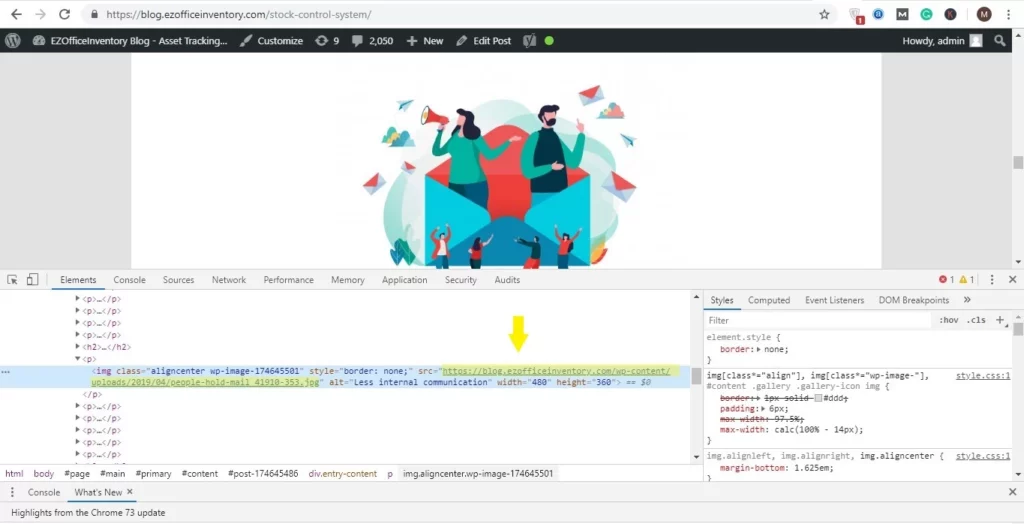
Task: Click the red error count indicator
Action: pyautogui.click(x=946, y=280)
